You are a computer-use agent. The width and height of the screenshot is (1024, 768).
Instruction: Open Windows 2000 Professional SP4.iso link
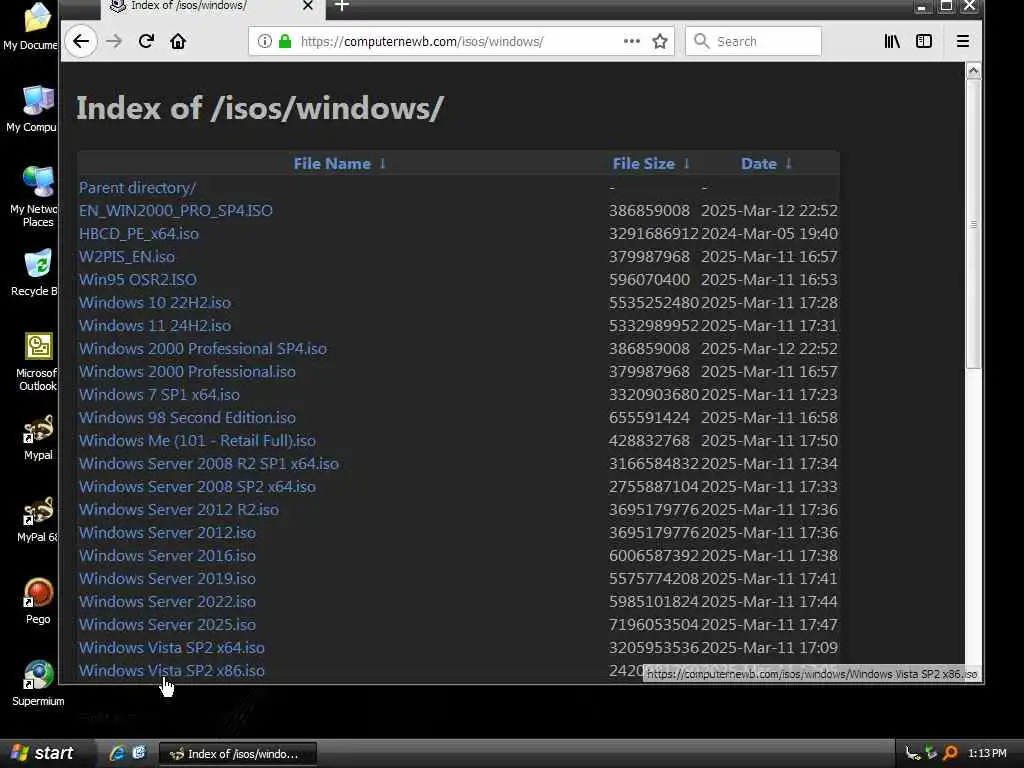(203, 348)
